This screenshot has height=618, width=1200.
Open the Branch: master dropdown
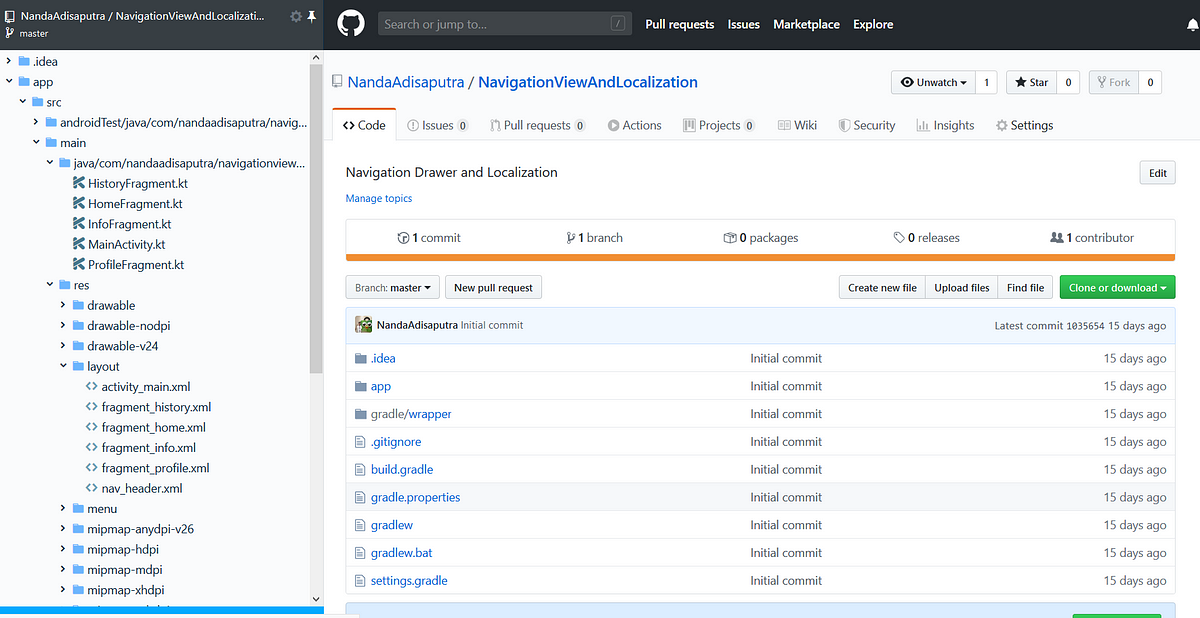coord(393,287)
